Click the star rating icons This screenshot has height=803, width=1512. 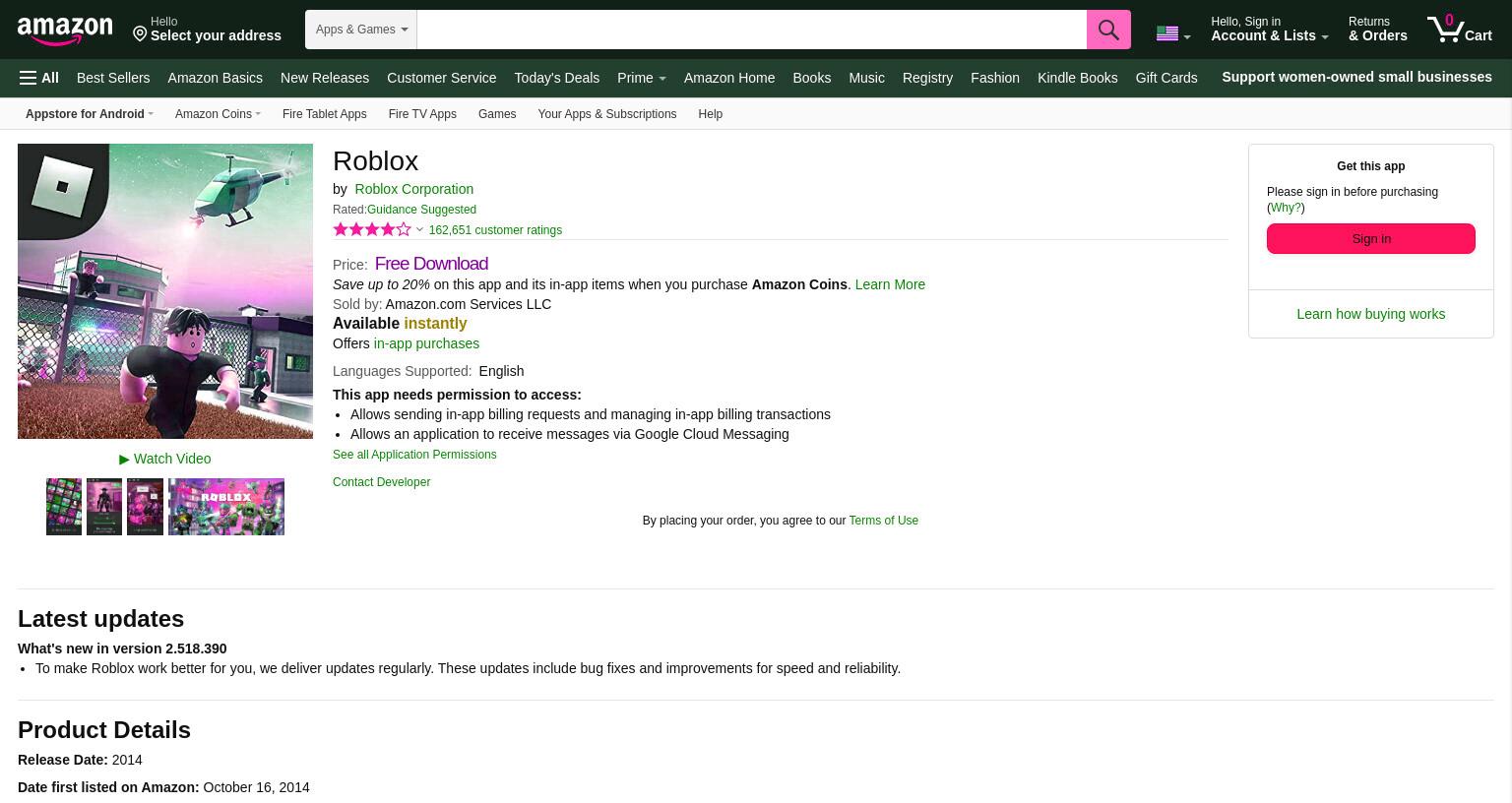pyautogui.click(x=372, y=229)
